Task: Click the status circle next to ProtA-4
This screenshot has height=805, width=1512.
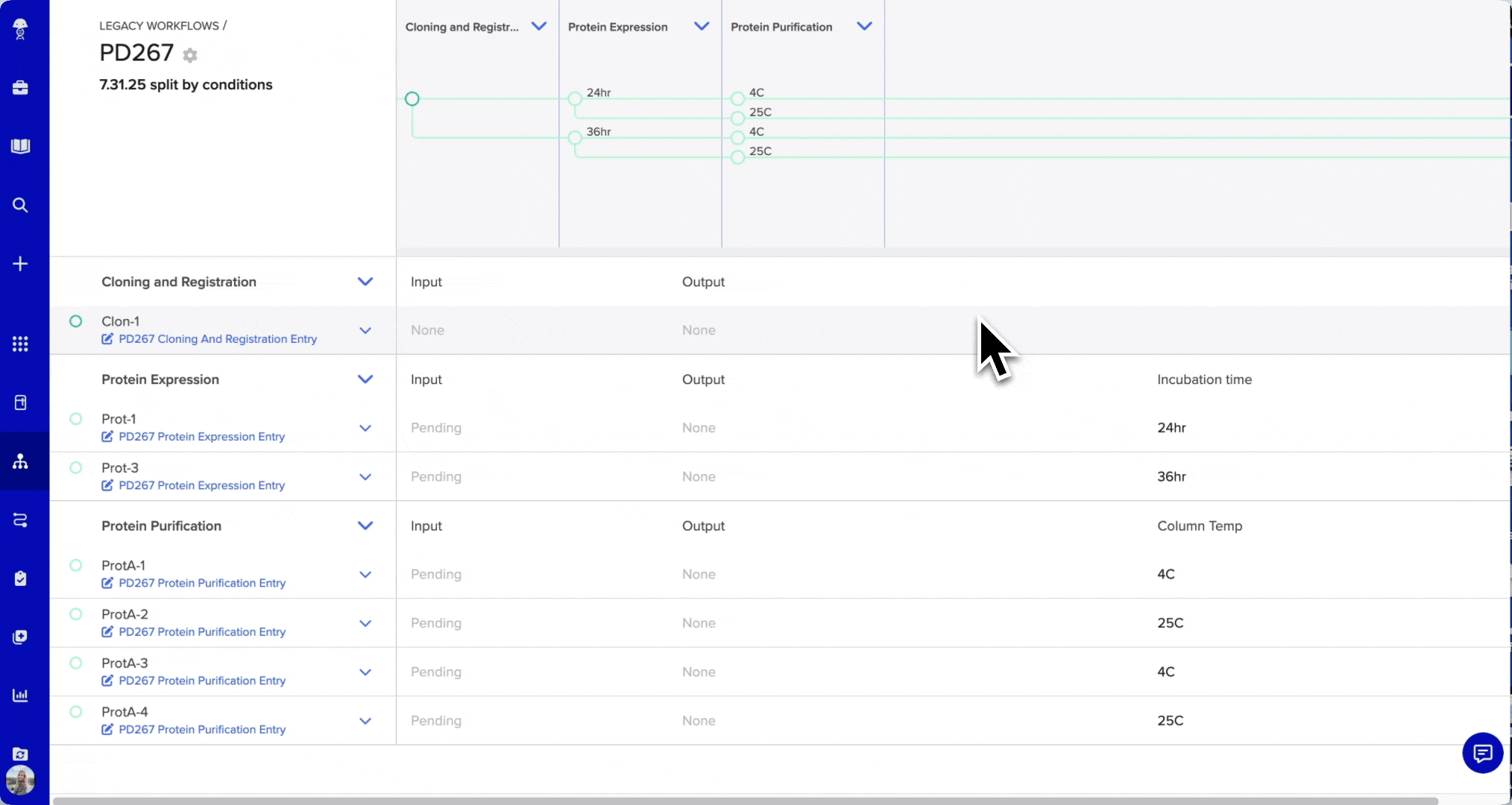Action: pyautogui.click(x=75, y=712)
